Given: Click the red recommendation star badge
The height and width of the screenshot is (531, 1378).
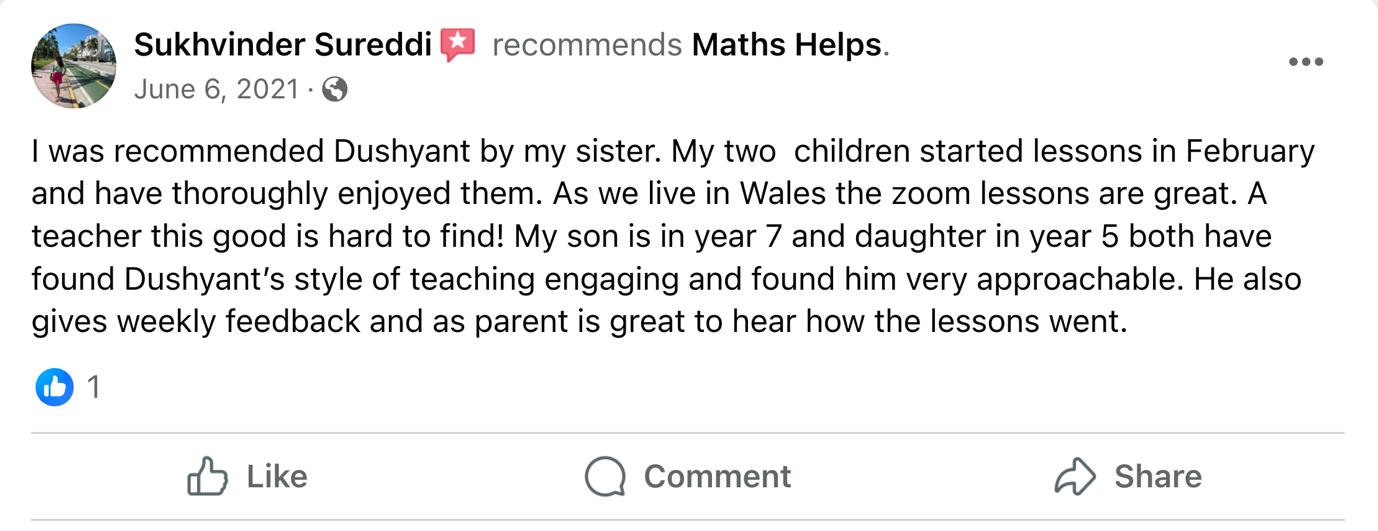Looking at the screenshot, I should click(x=458, y=44).
